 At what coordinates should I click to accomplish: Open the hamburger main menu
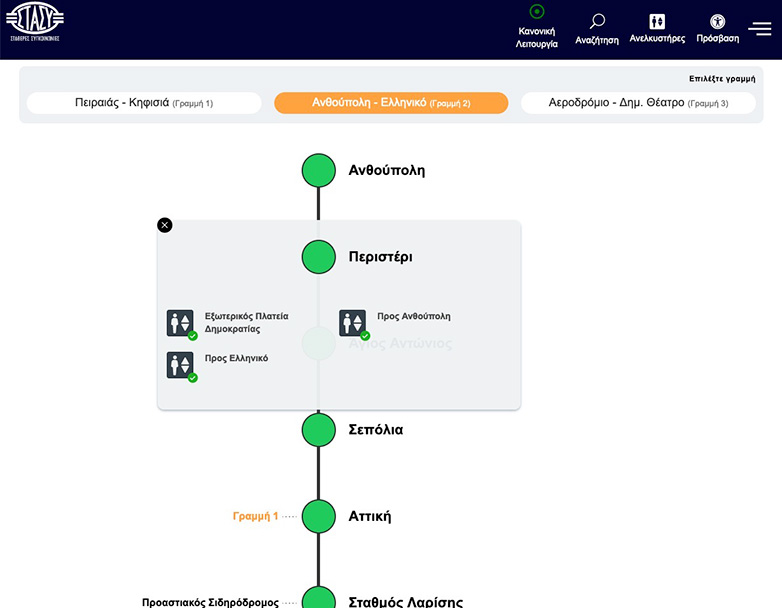[760, 28]
